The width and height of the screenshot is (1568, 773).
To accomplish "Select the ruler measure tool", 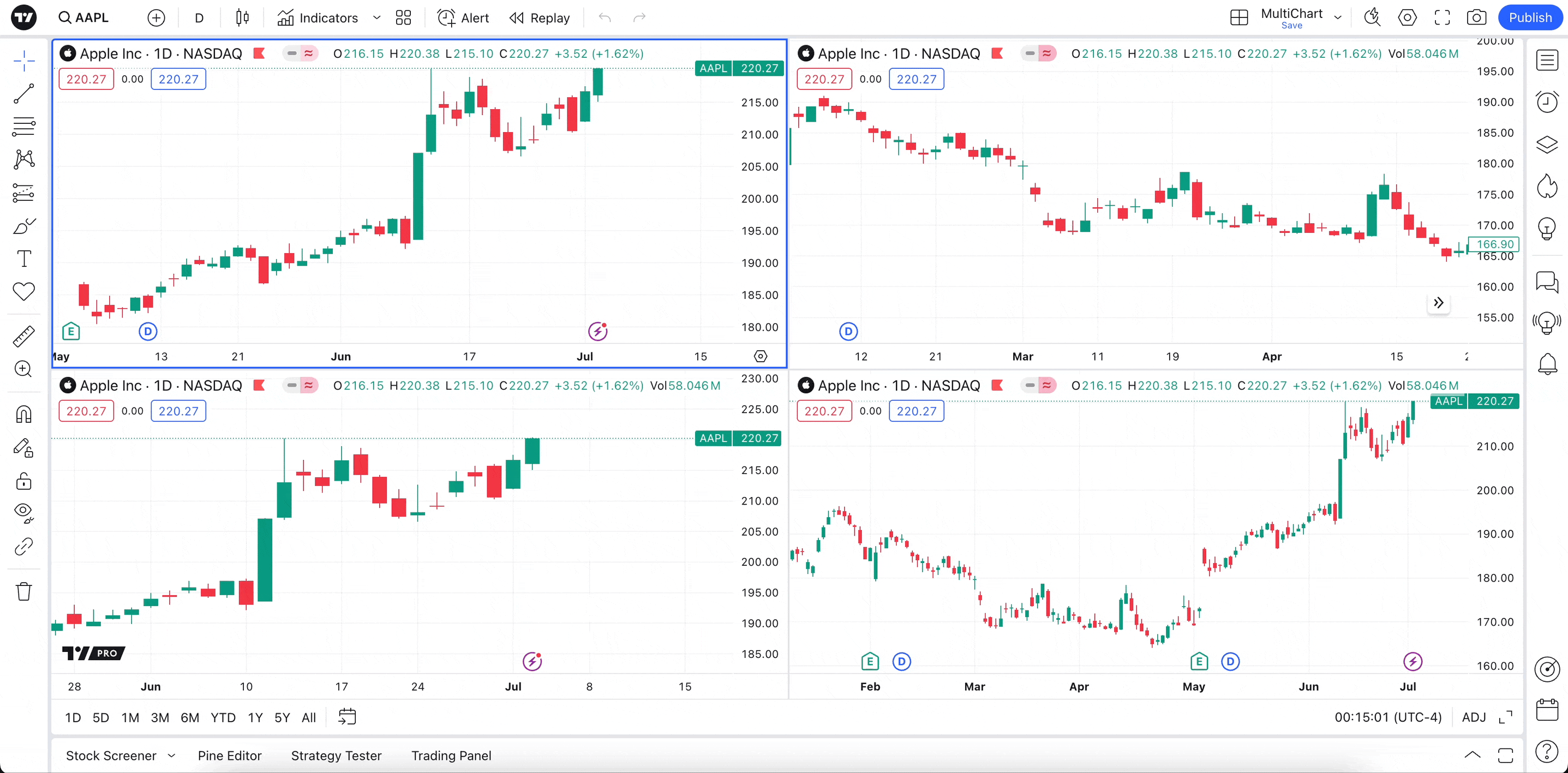I will (x=24, y=336).
